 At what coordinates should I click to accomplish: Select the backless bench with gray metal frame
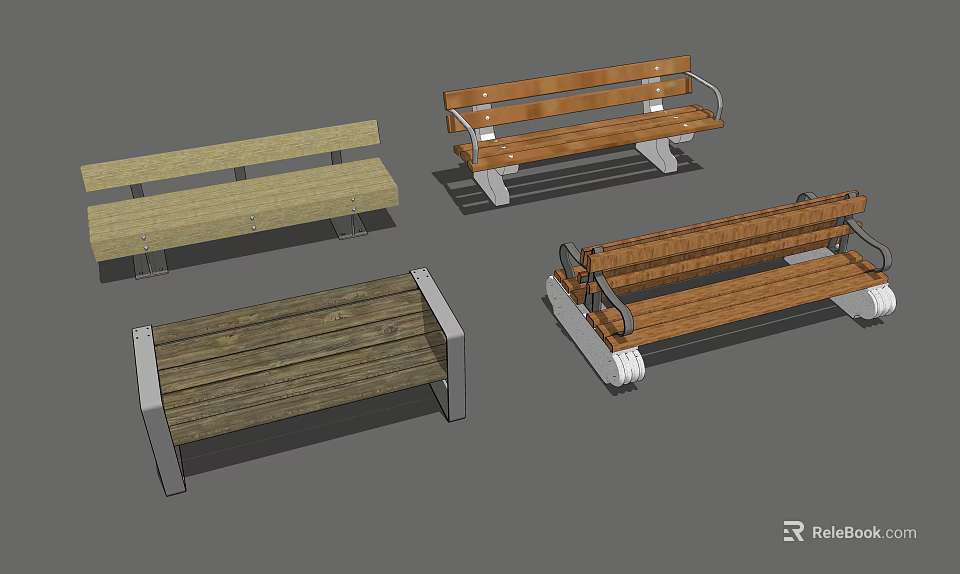point(299,381)
